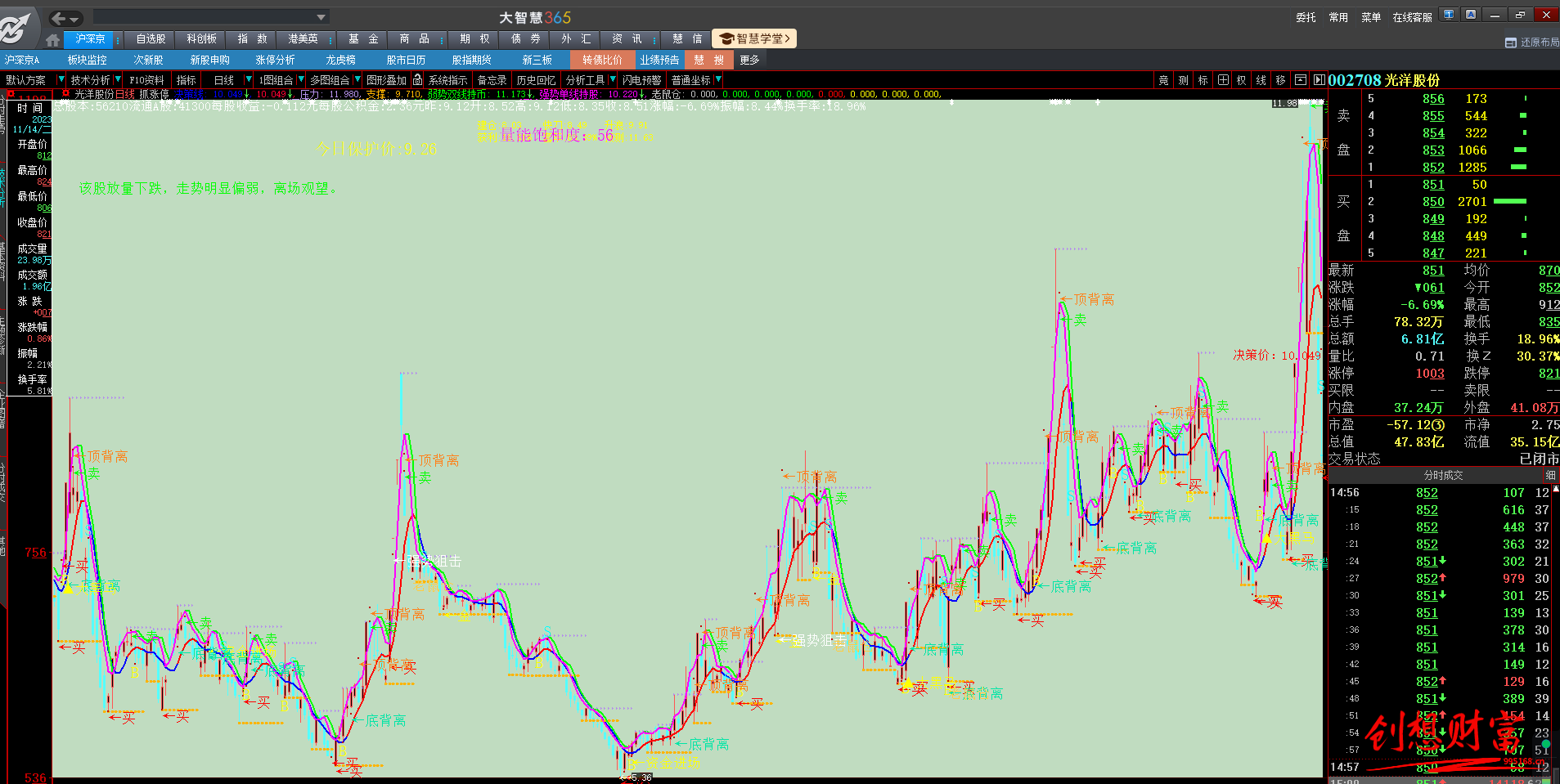Expand the 多图组合 dropdown arrow
1560x784 pixels.
tap(357, 79)
